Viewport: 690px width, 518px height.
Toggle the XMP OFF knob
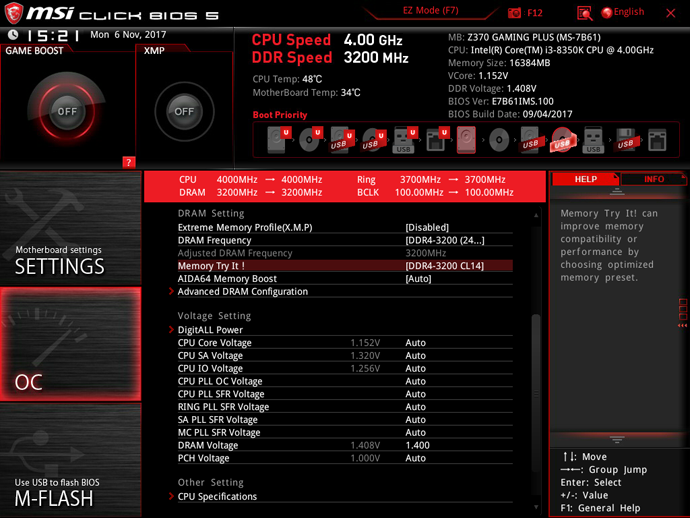tap(184, 111)
